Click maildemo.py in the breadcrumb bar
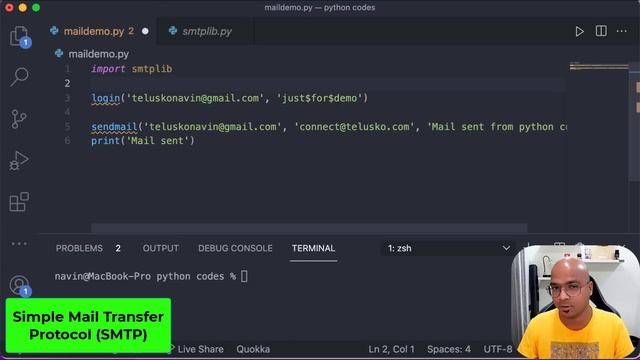This screenshot has height=360, width=640. click(98, 54)
